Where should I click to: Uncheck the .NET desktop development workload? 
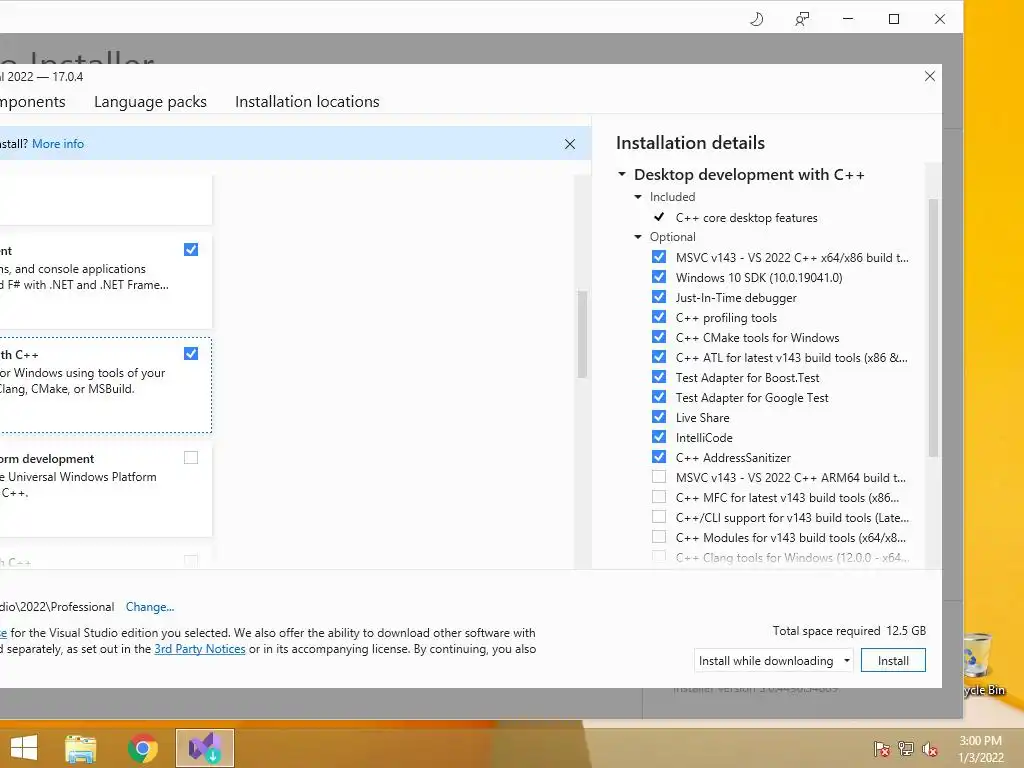191,249
